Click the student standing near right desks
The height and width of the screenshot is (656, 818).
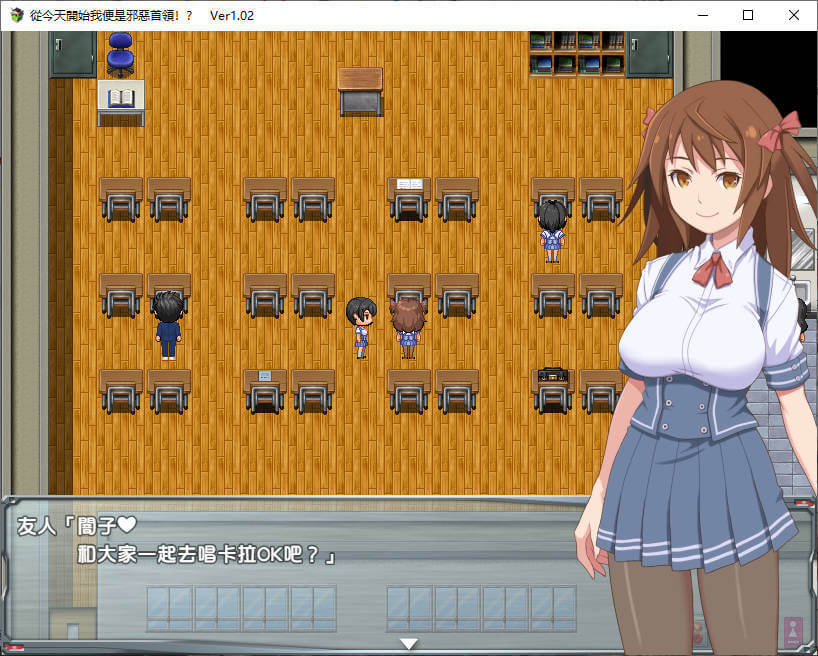[x=552, y=230]
